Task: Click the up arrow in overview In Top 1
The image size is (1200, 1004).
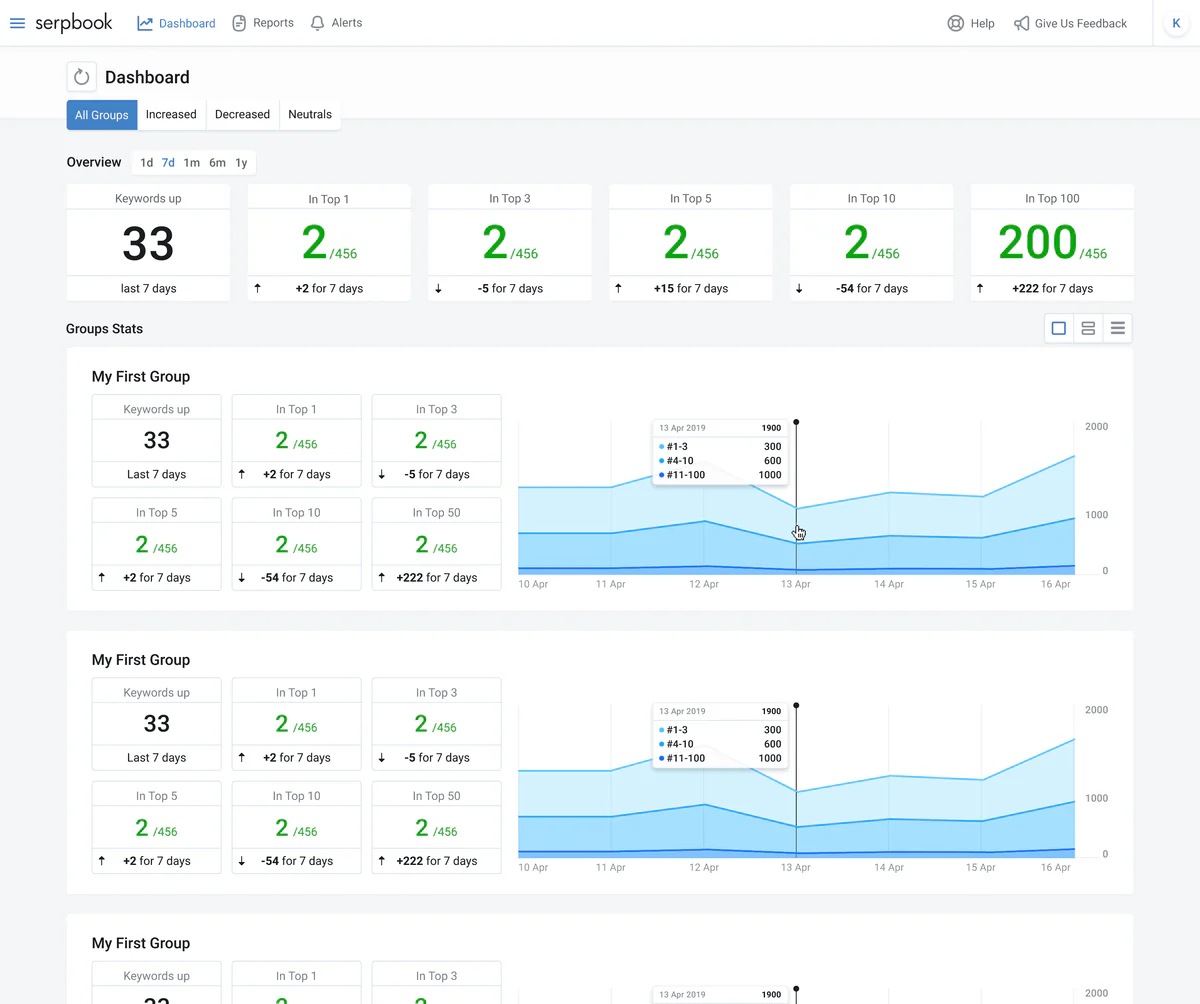Action: 257,289
